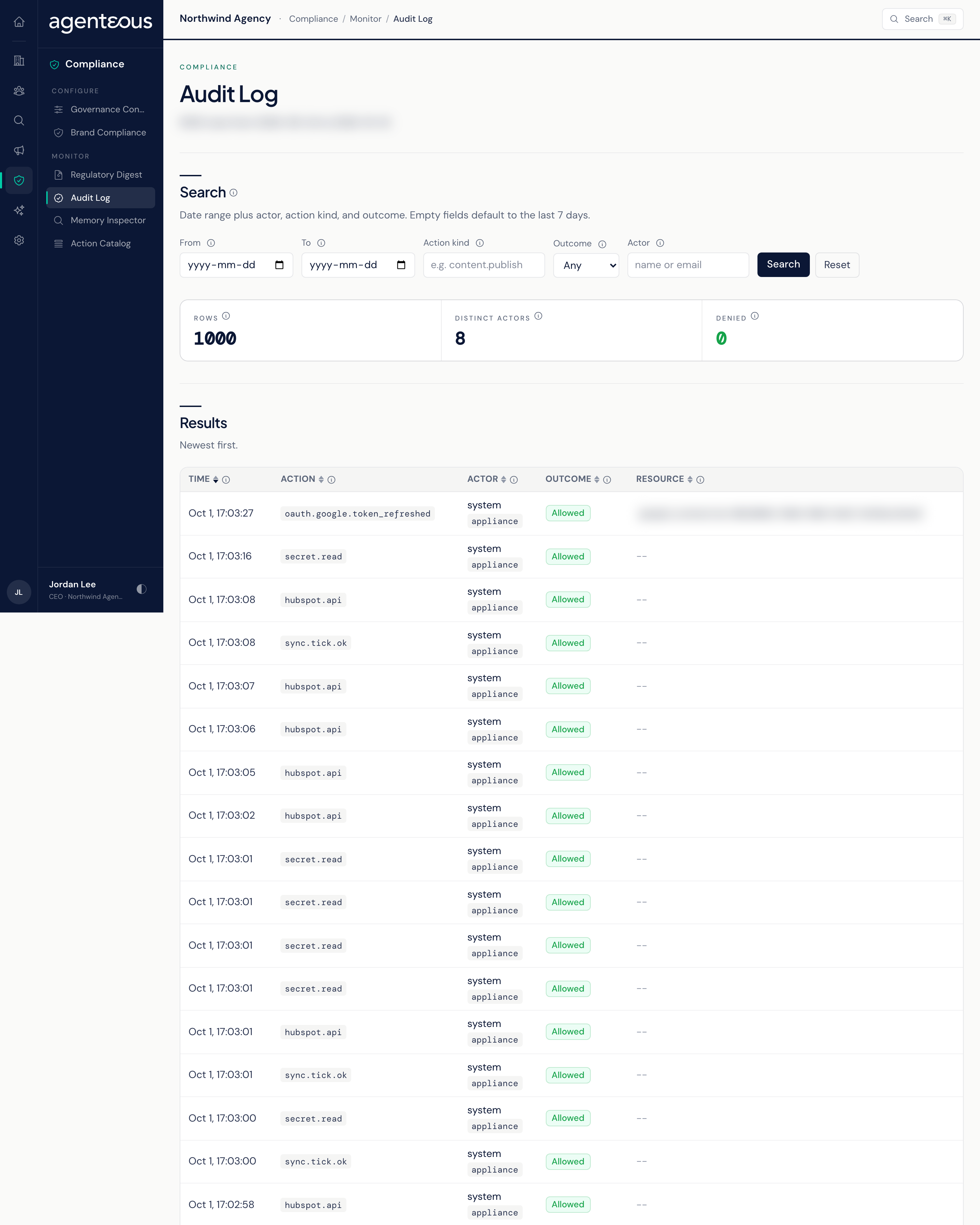Show info icon next to Outcome label
Image resolution: width=980 pixels, height=1225 pixels.
(602, 244)
